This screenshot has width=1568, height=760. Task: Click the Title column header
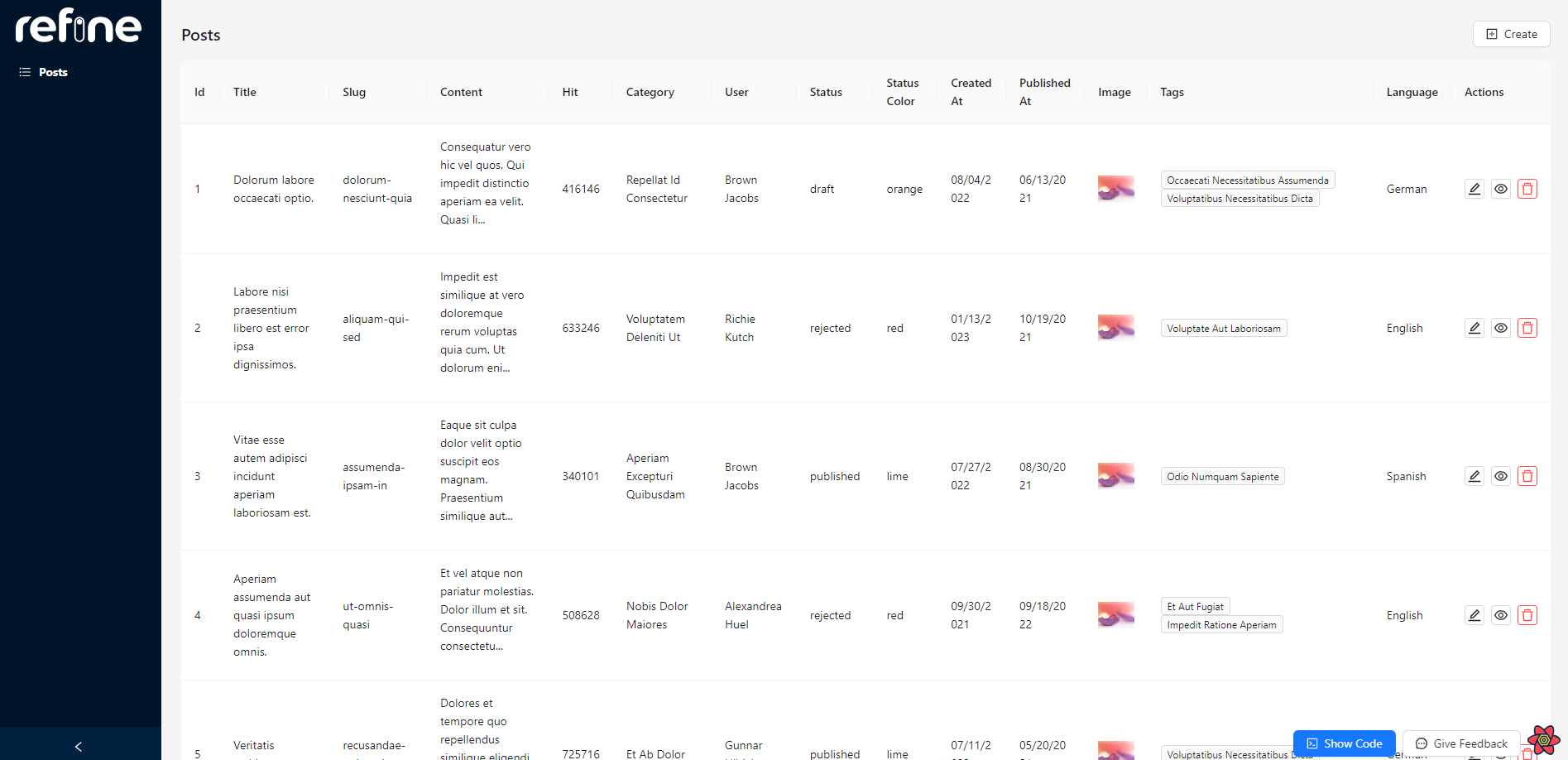(x=245, y=92)
